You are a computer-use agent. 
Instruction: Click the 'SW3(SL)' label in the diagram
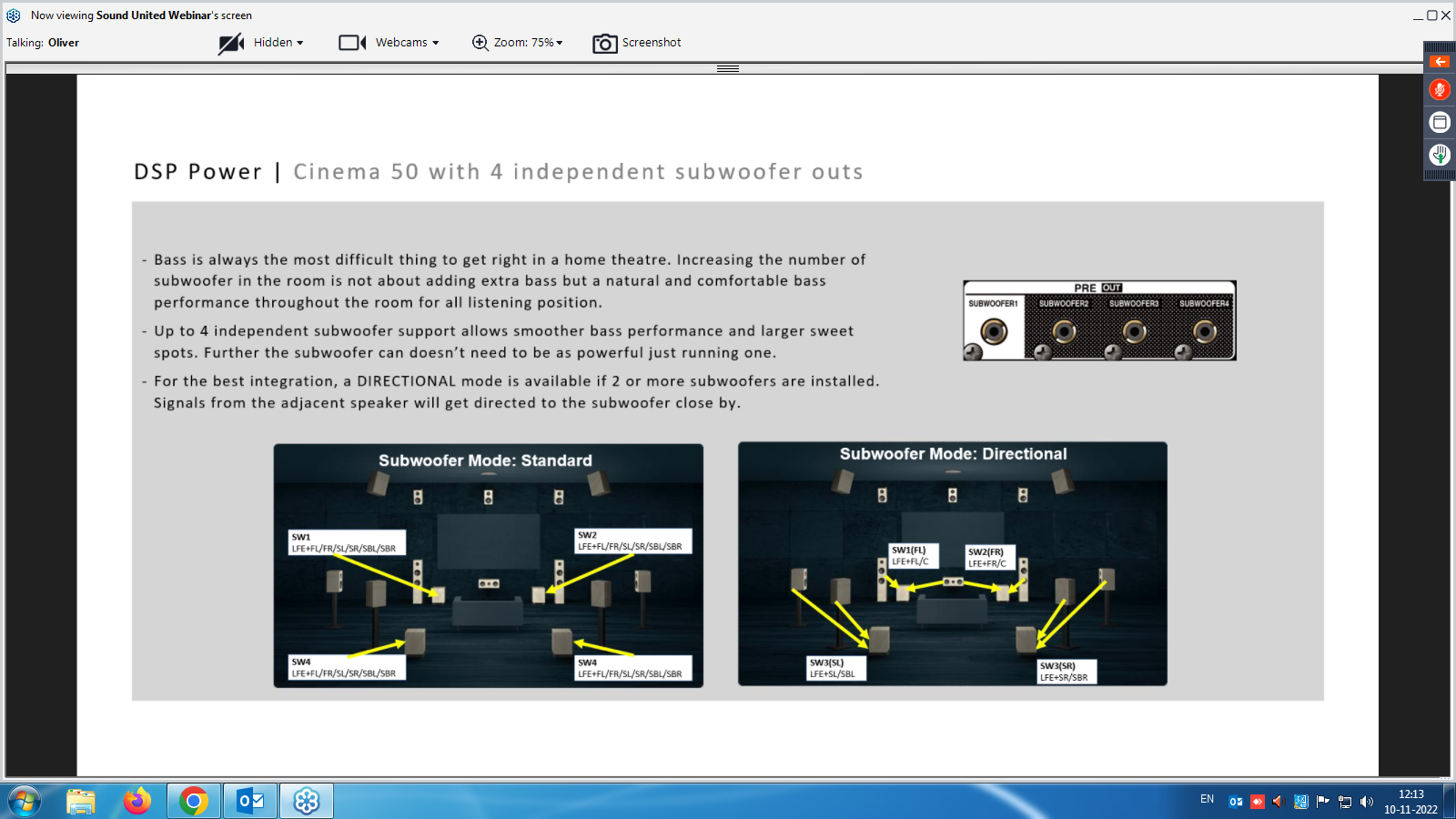click(836, 669)
